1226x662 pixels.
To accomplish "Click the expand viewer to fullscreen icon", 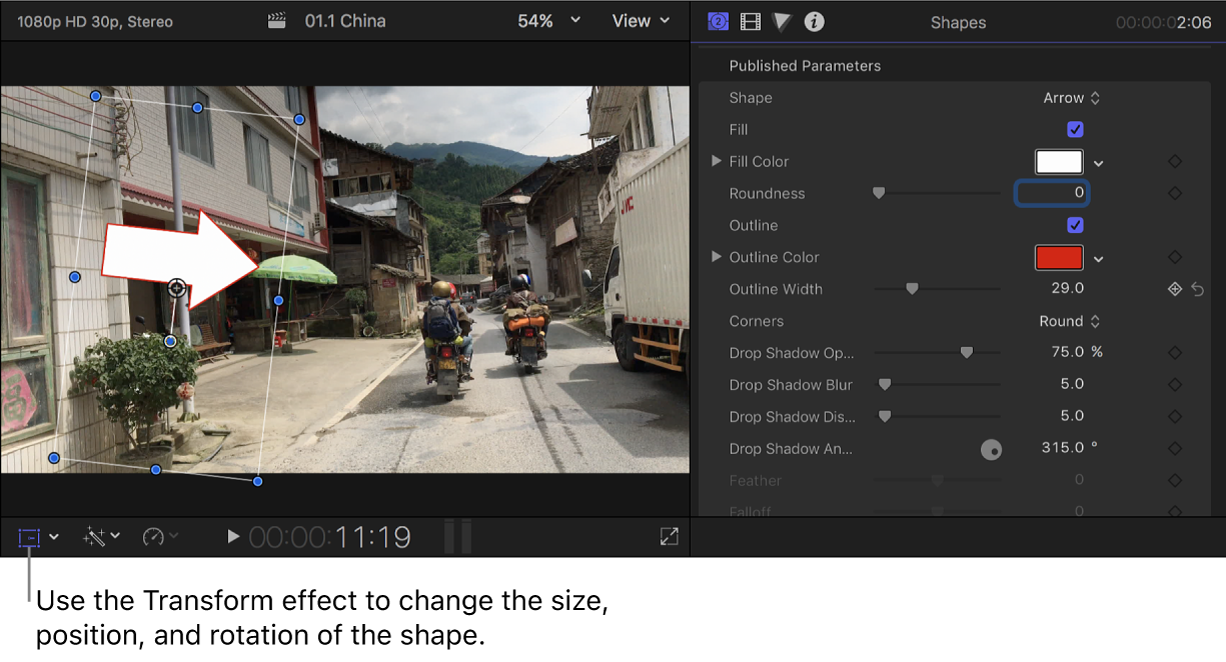I will tap(668, 537).
